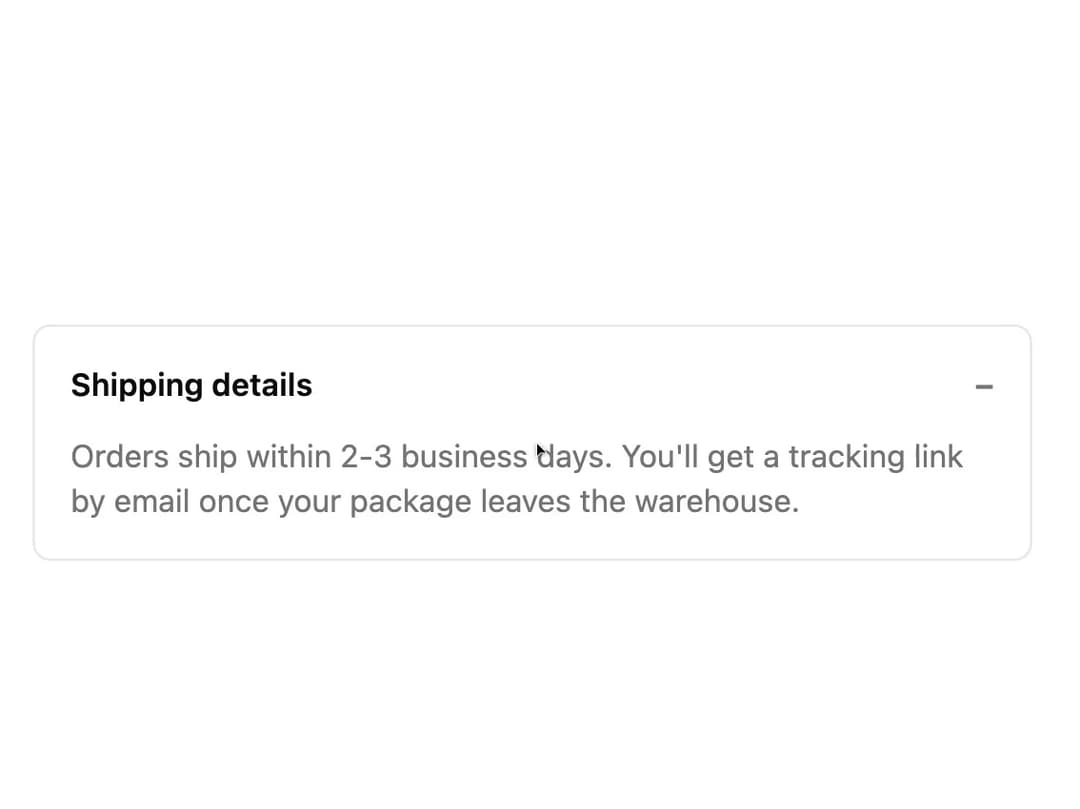Click the word 'your' in second line
This screenshot has width=1080, height=809.
click(x=309, y=503)
